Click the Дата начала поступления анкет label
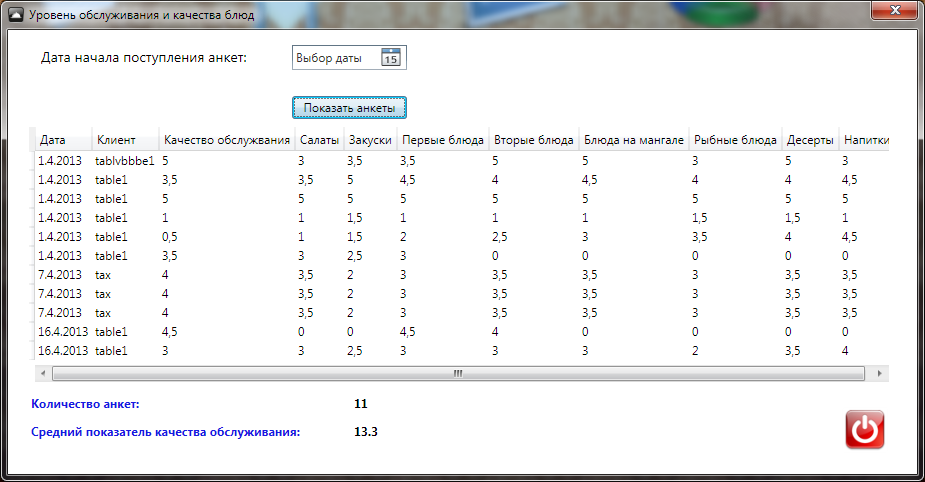Screen dimensions: 925x482 tap(143, 58)
